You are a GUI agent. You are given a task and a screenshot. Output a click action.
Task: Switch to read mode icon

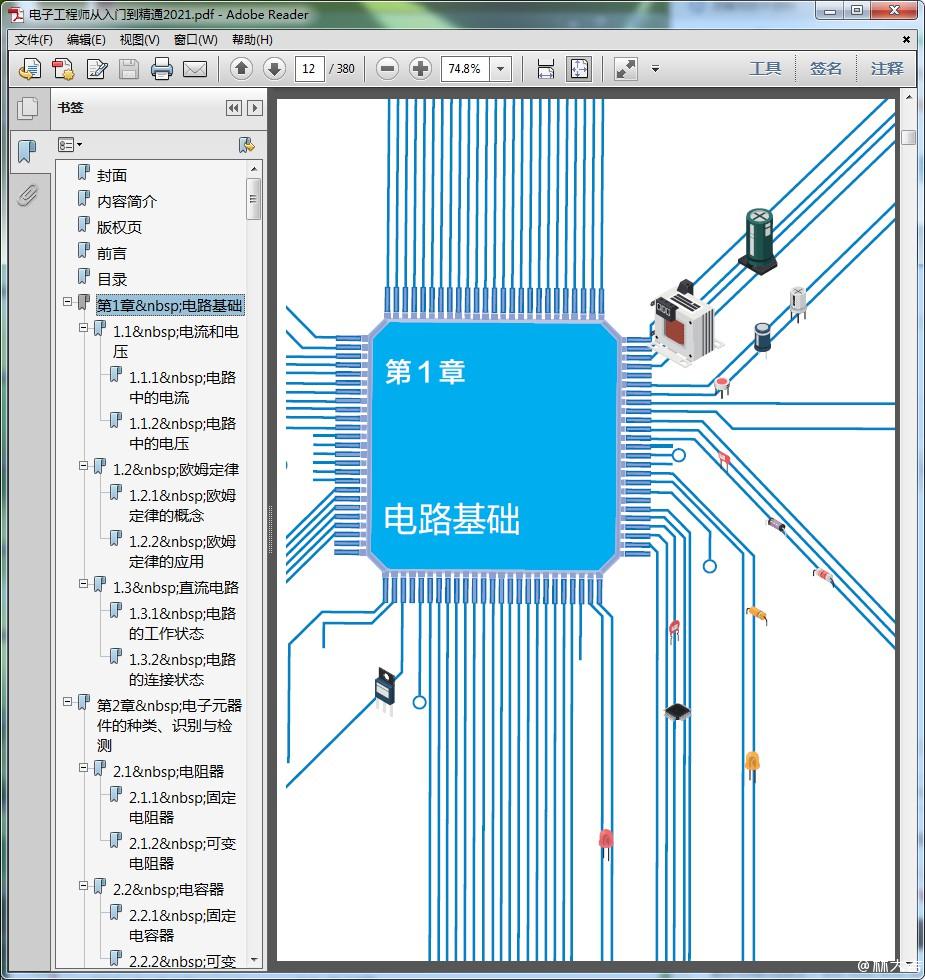(x=626, y=69)
